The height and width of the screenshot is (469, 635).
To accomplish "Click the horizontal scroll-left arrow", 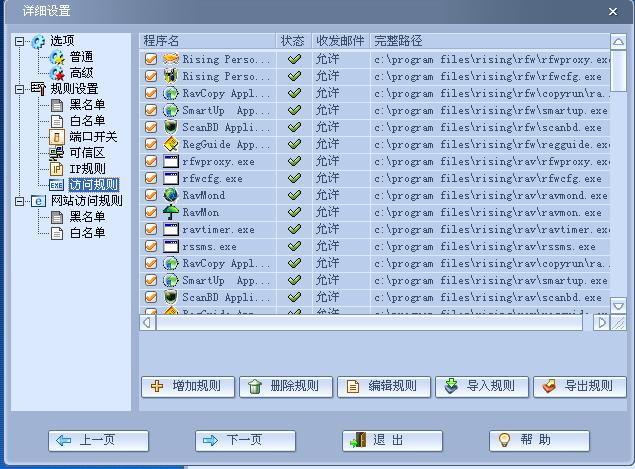I will coord(147,323).
